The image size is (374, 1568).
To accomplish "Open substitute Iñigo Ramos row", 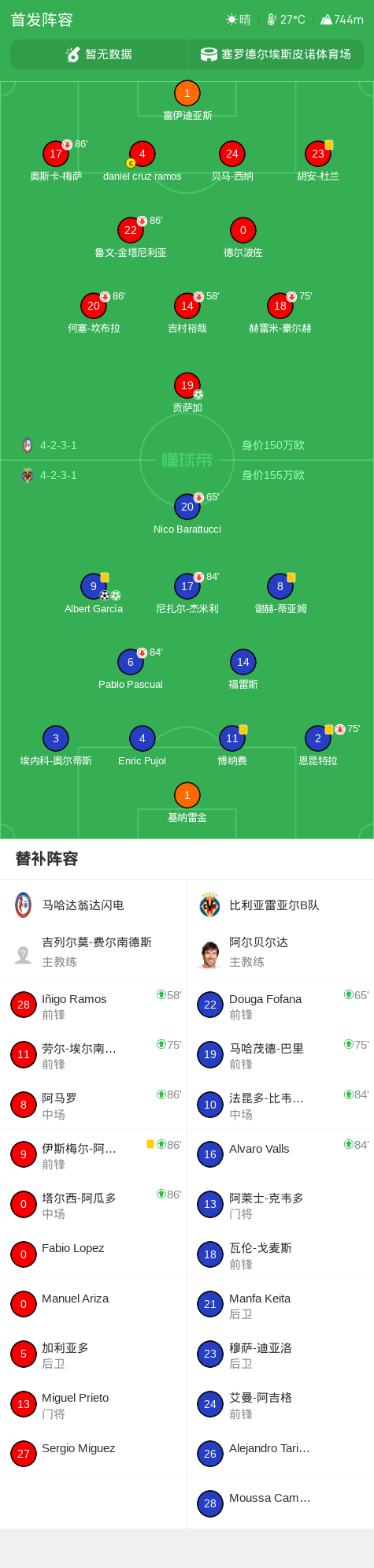I will [94, 1005].
